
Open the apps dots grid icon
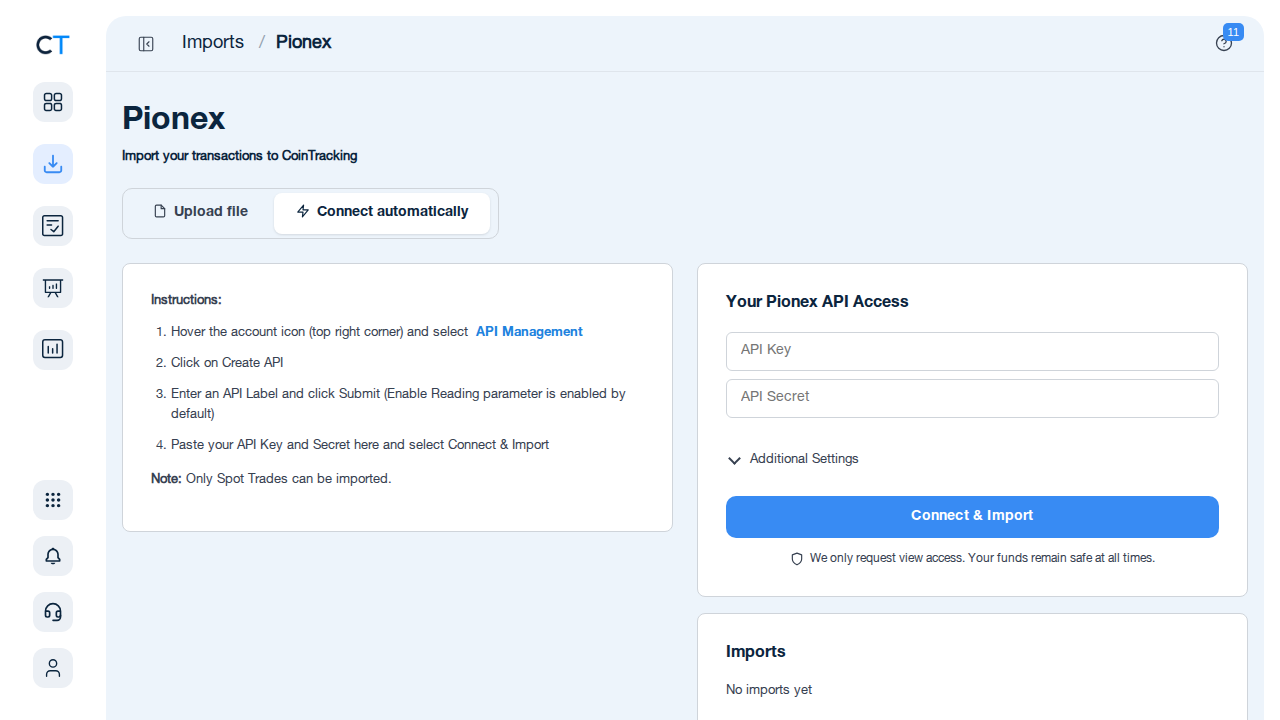point(53,500)
